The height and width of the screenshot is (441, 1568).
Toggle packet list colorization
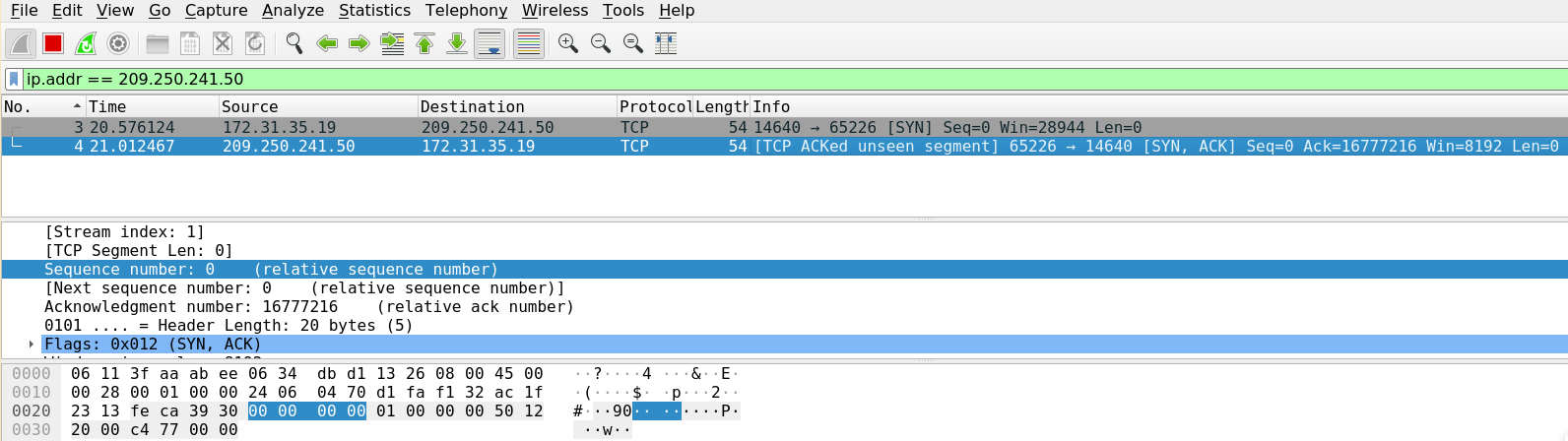(x=529, y=43)
